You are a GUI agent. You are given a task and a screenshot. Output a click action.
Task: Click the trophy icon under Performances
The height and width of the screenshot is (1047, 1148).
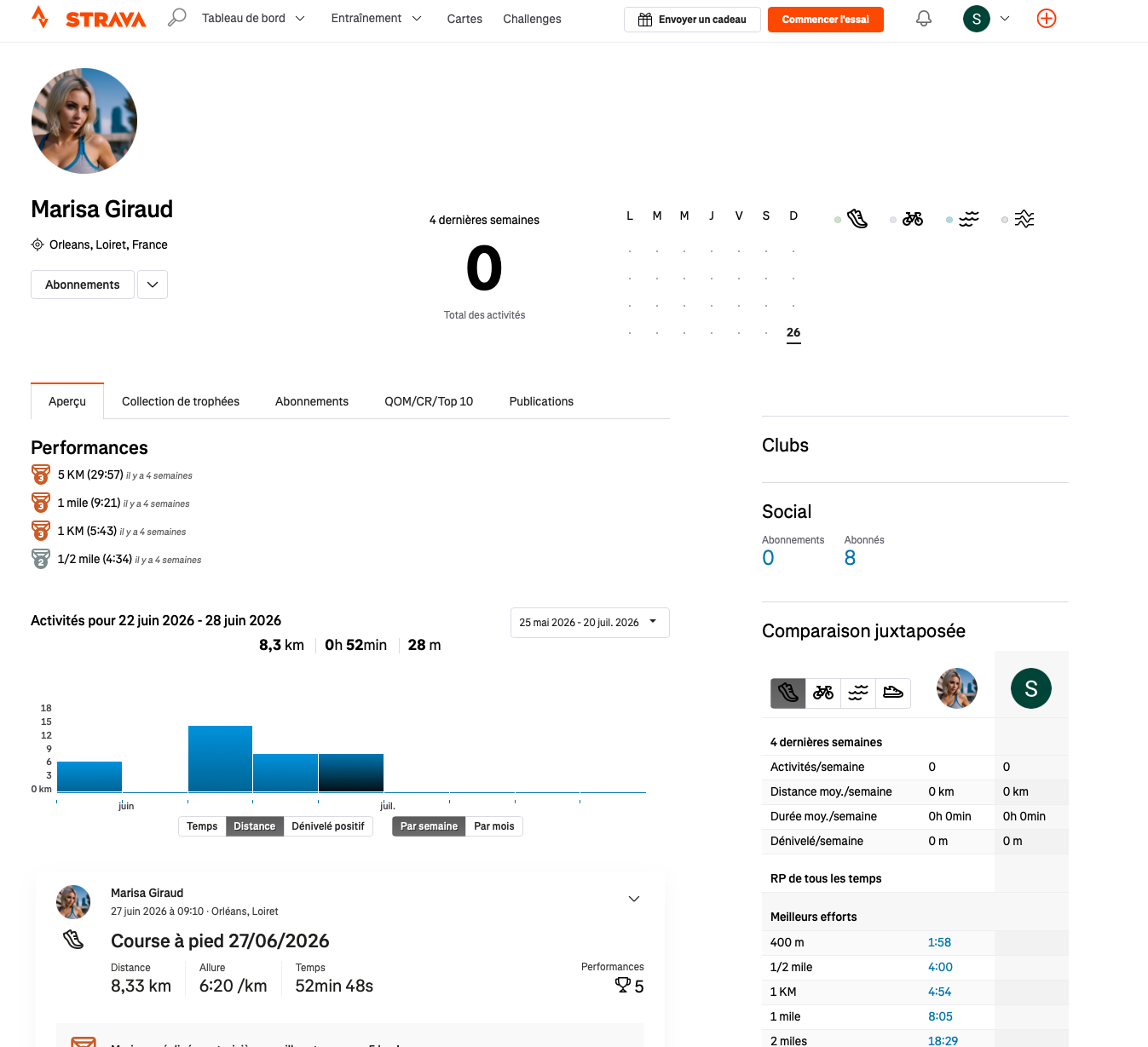pos(623,986)
